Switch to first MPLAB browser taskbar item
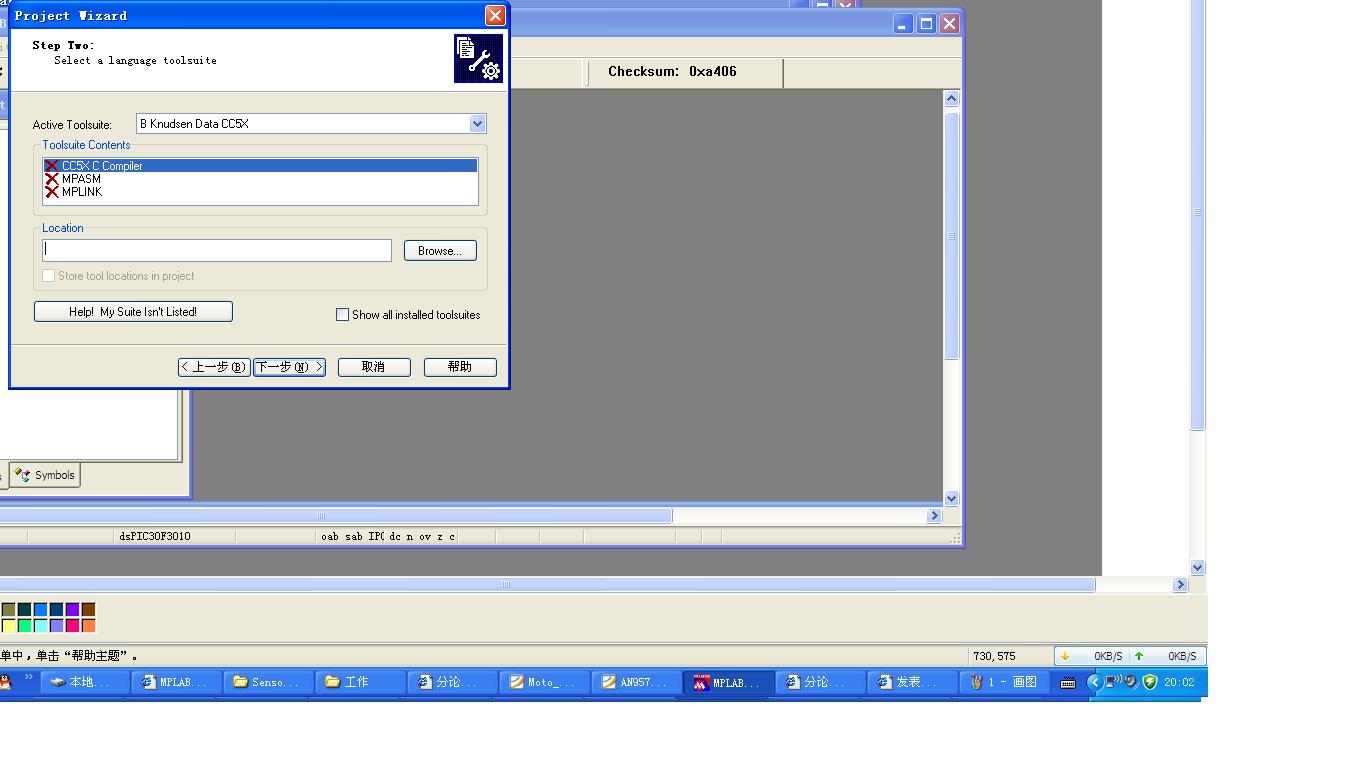Screen dimensions: 1366x768 pos(176,682)
